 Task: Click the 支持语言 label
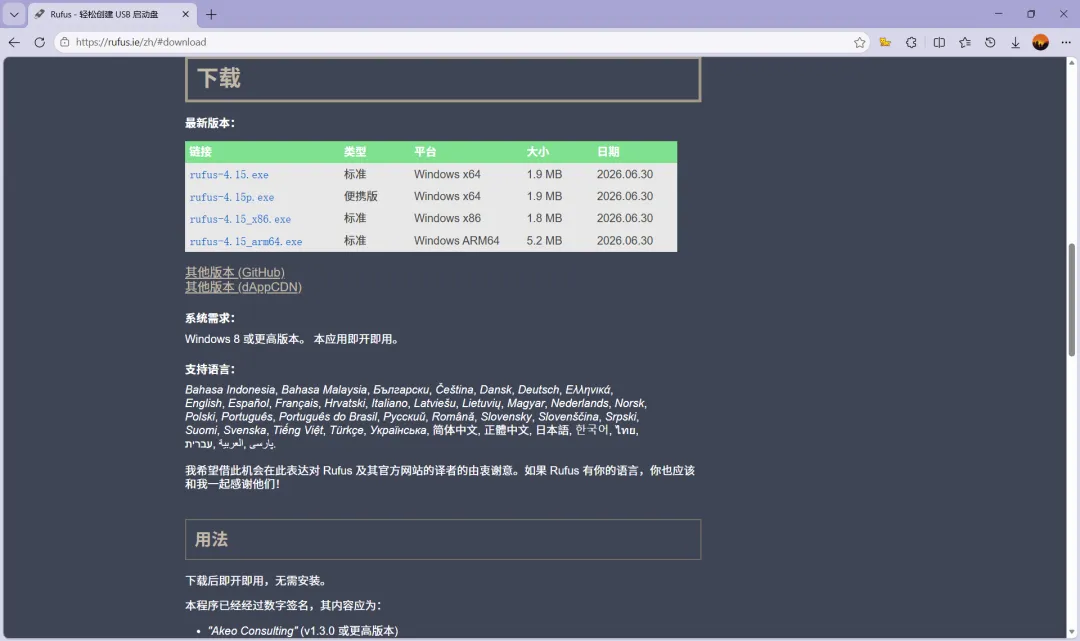pos(209,369)
